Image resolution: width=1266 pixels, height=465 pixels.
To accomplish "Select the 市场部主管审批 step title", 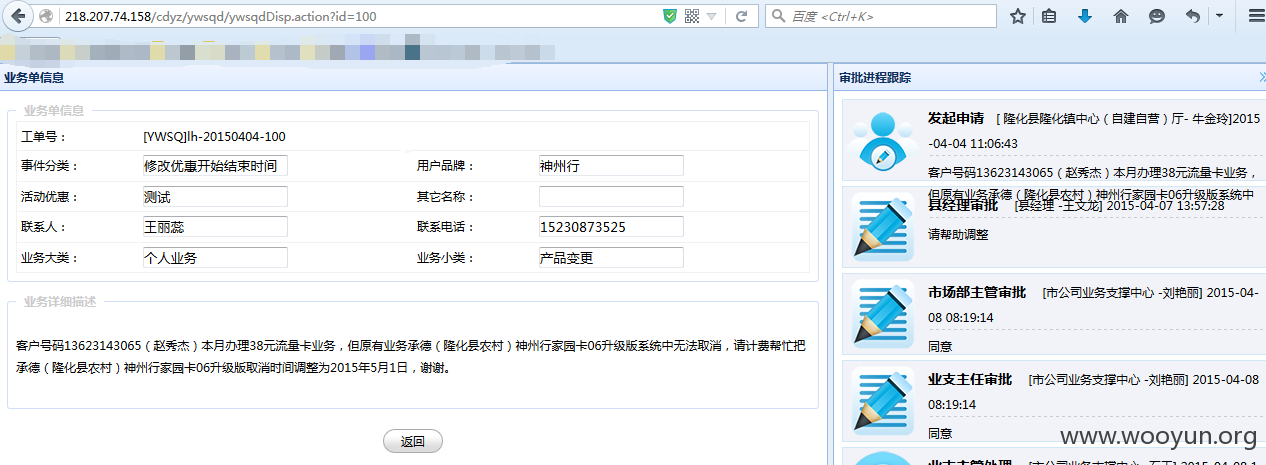I will (977, 293).
